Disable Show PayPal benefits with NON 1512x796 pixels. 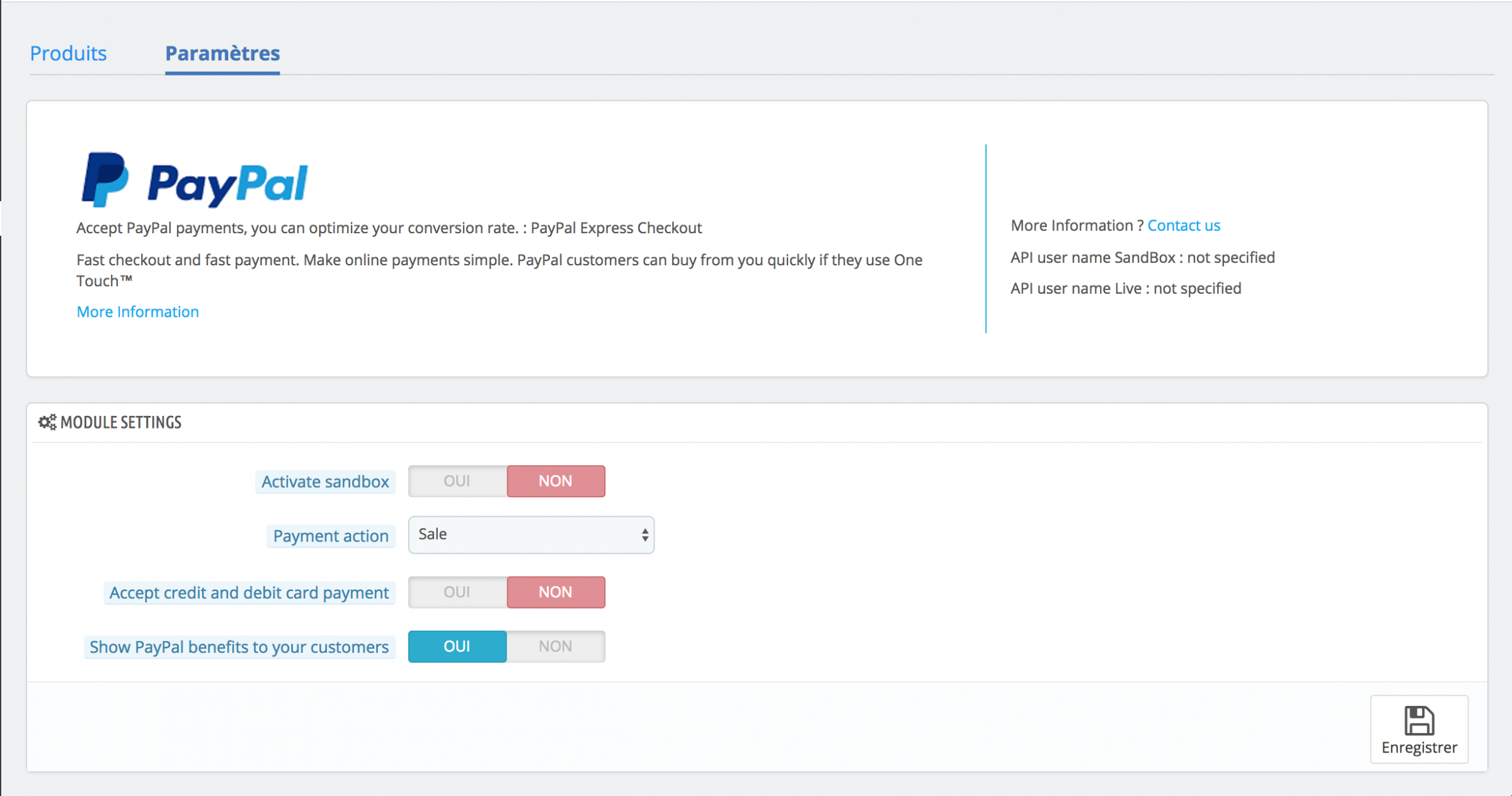pos(556,646)
